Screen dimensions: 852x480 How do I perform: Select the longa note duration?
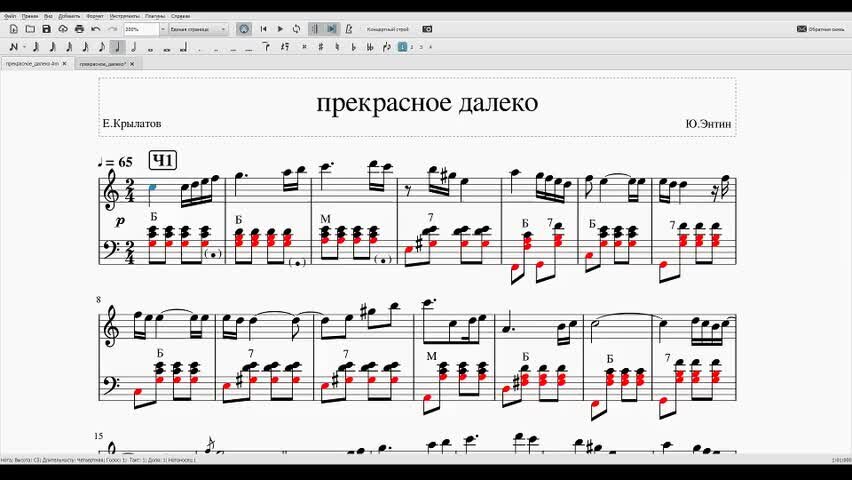[184, 47]
